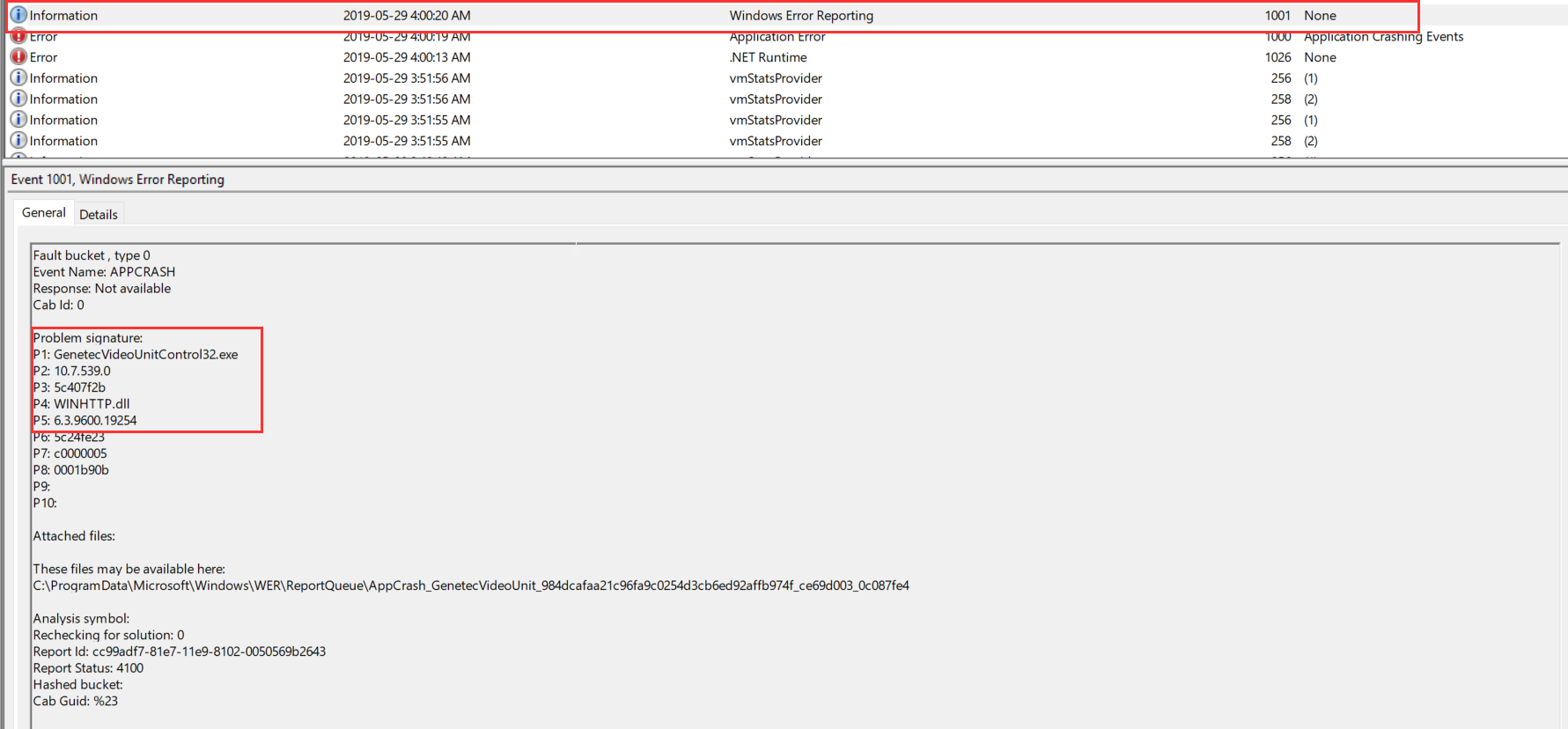Click task category (2) in the 3:51:56 AM row
This screenshot has width=1568, height=729.
[x=1311, y=99]
